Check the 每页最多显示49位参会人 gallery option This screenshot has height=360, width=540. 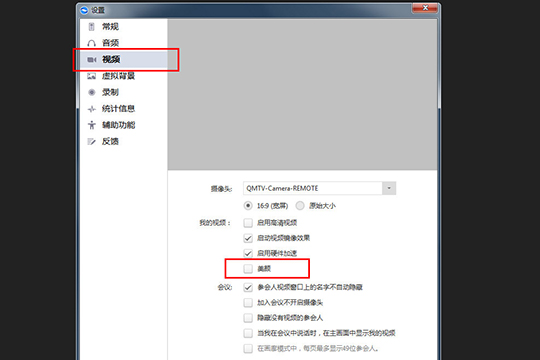[248, 348]
